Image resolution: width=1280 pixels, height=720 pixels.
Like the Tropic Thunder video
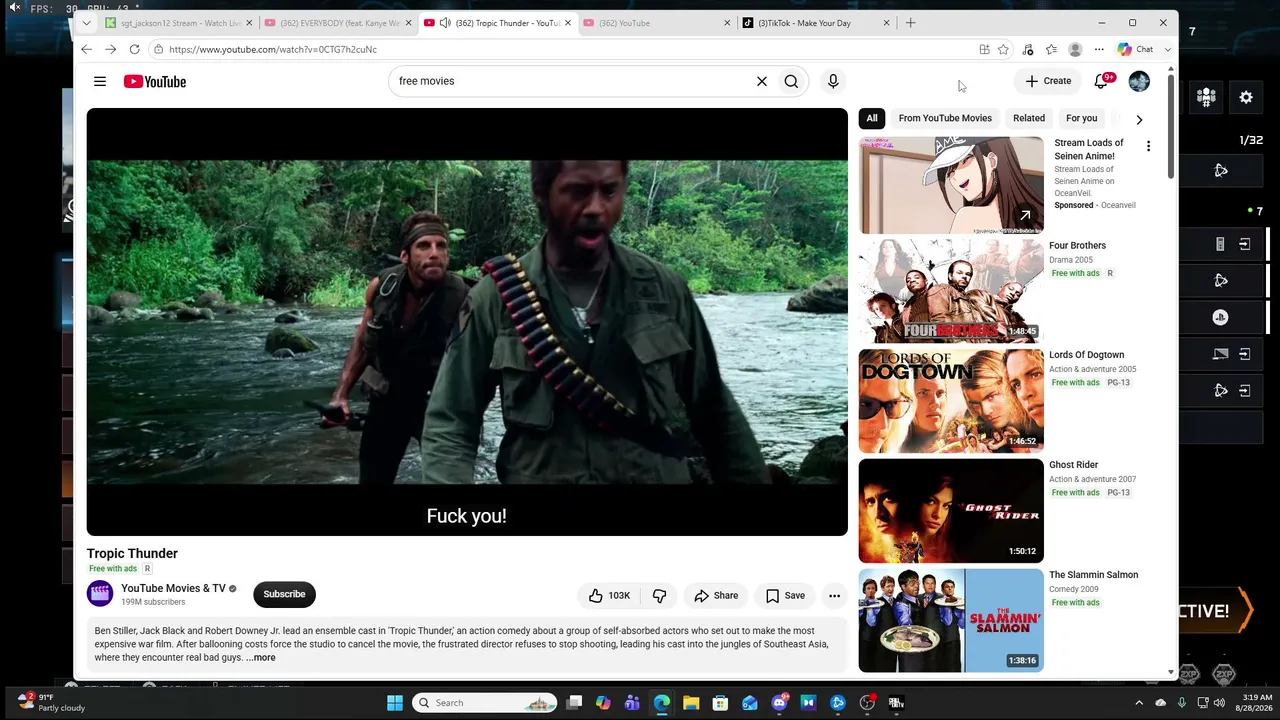(609, 596)
